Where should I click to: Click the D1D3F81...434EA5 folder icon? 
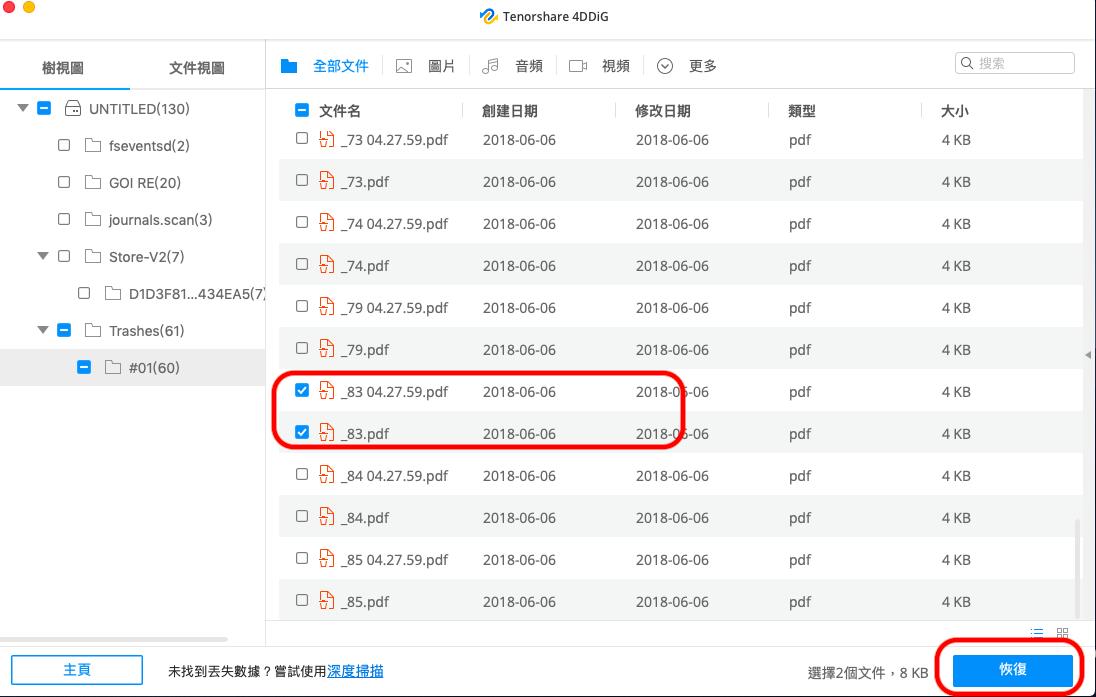[x=113, y=294]
